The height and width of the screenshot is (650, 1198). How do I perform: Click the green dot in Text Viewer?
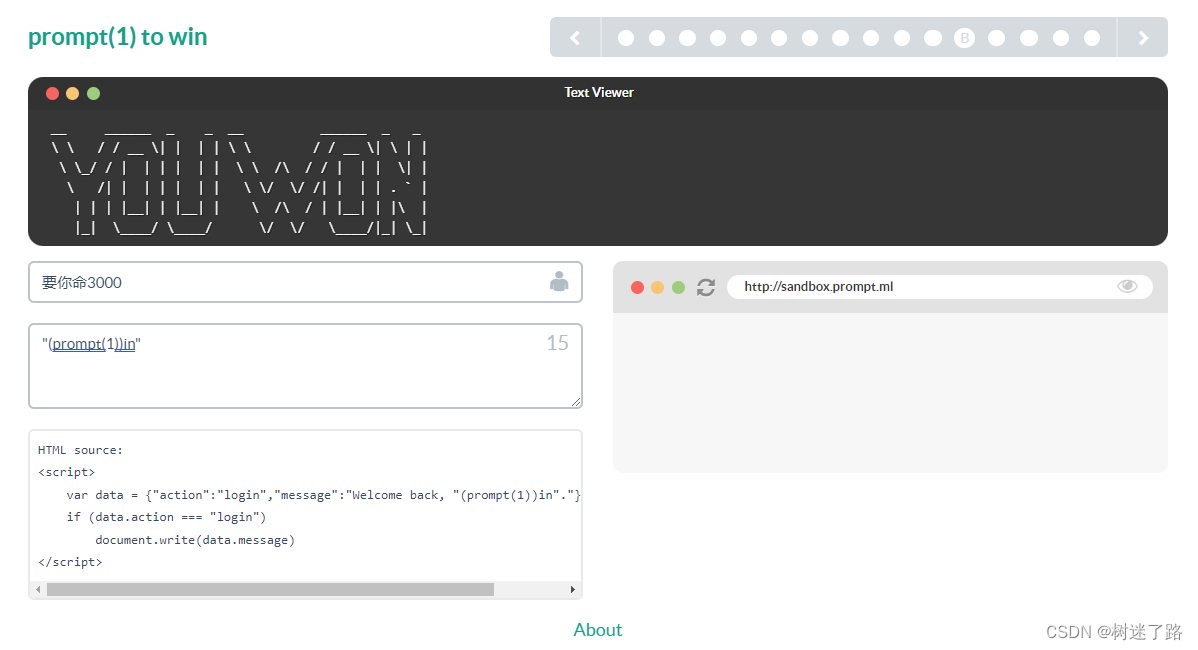coord(93,93)
